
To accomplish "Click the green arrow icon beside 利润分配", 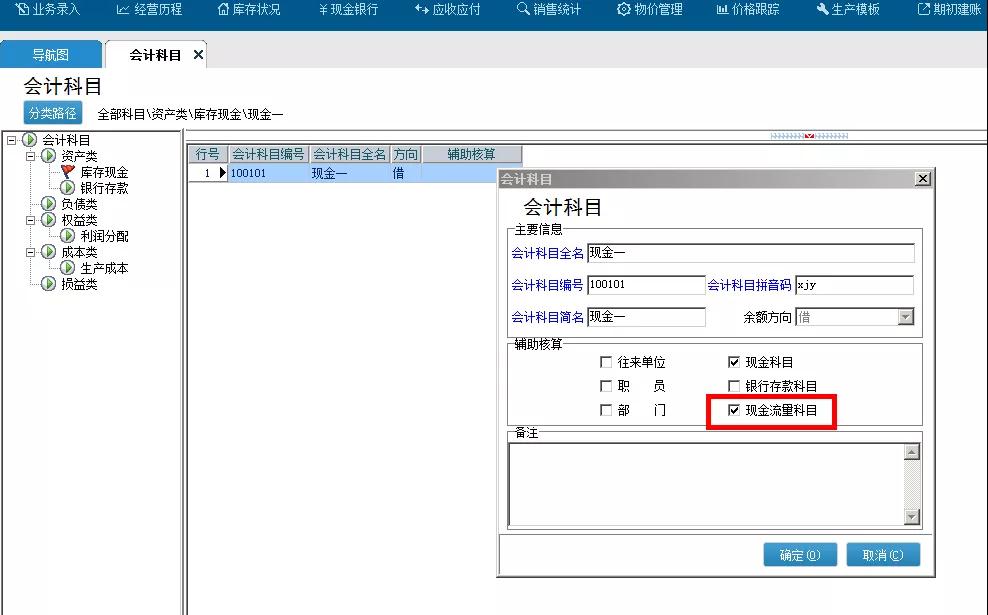I will (x=68, y=236).
